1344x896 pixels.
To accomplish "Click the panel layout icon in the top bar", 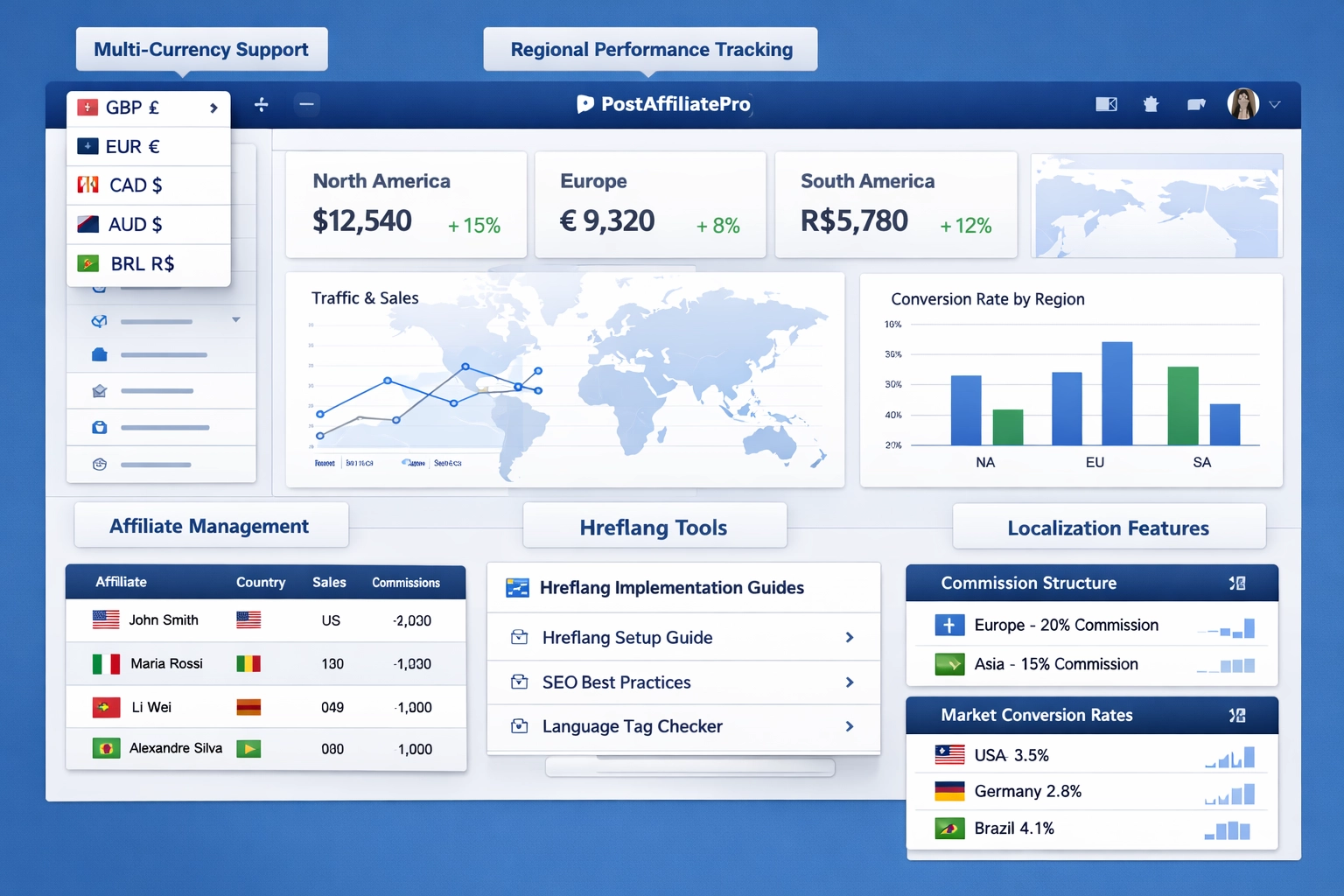I will 1105,103.
